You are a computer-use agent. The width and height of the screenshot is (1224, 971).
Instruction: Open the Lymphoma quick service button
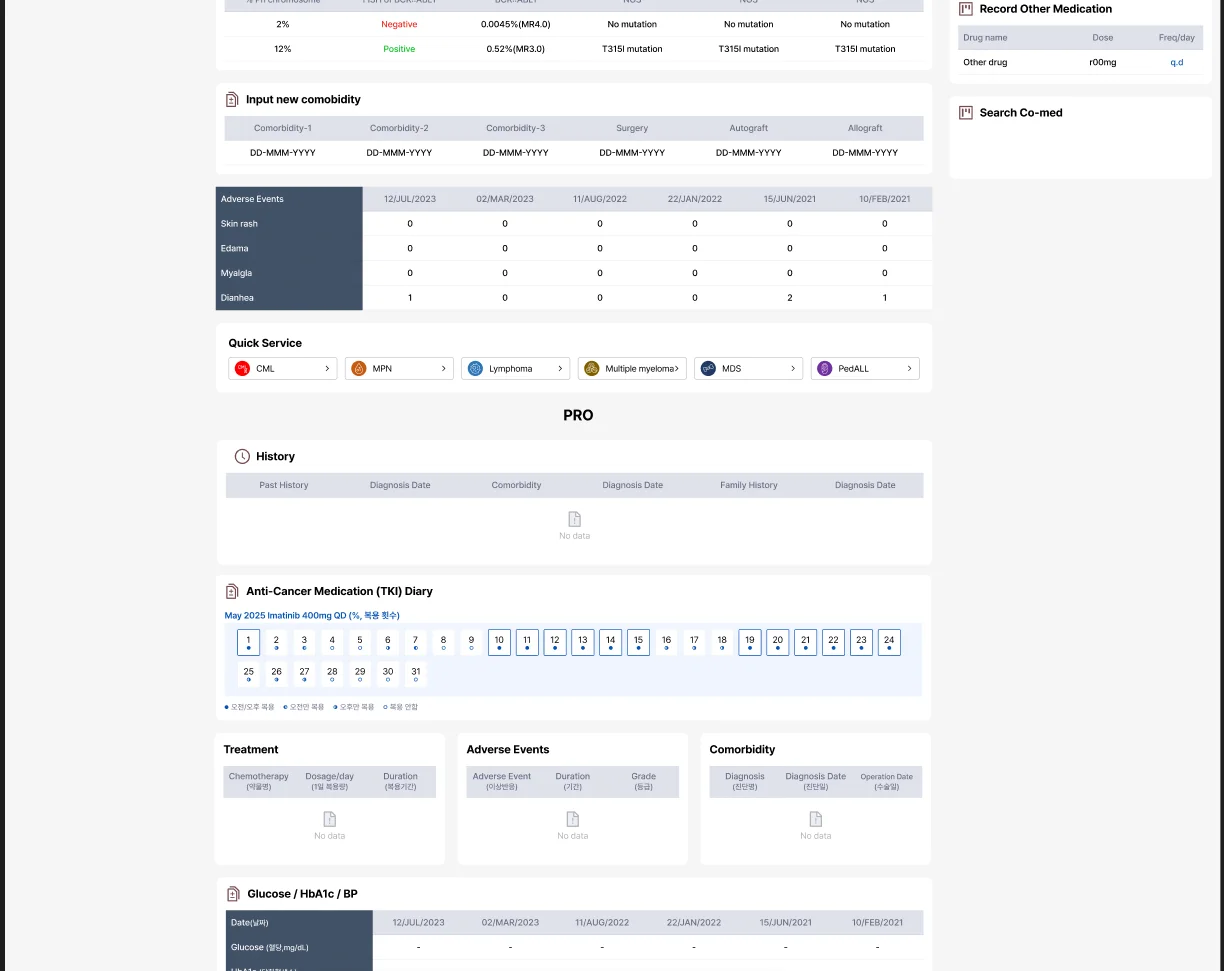(515, 369)
